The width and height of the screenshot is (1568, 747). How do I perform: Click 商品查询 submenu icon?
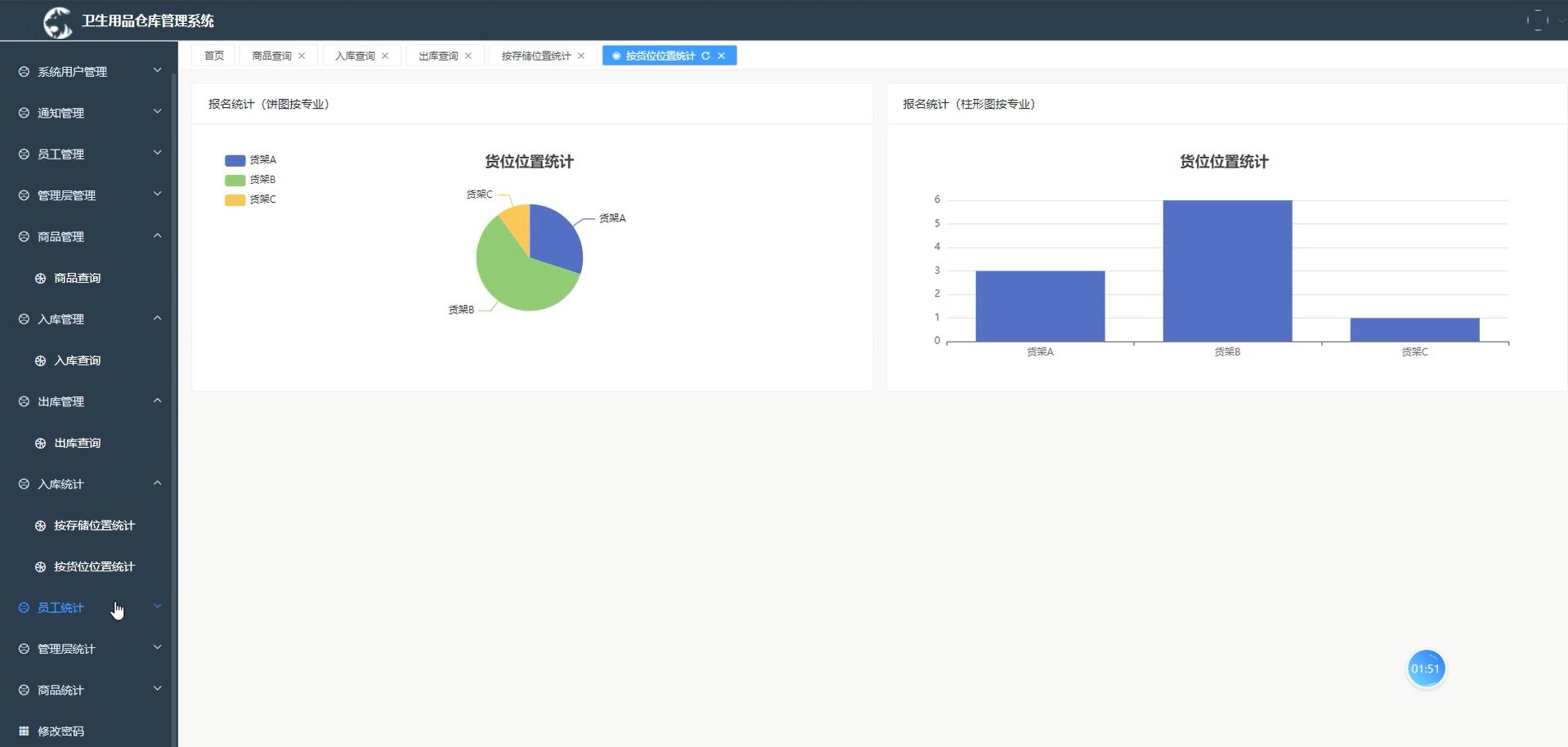pos(40,278)
